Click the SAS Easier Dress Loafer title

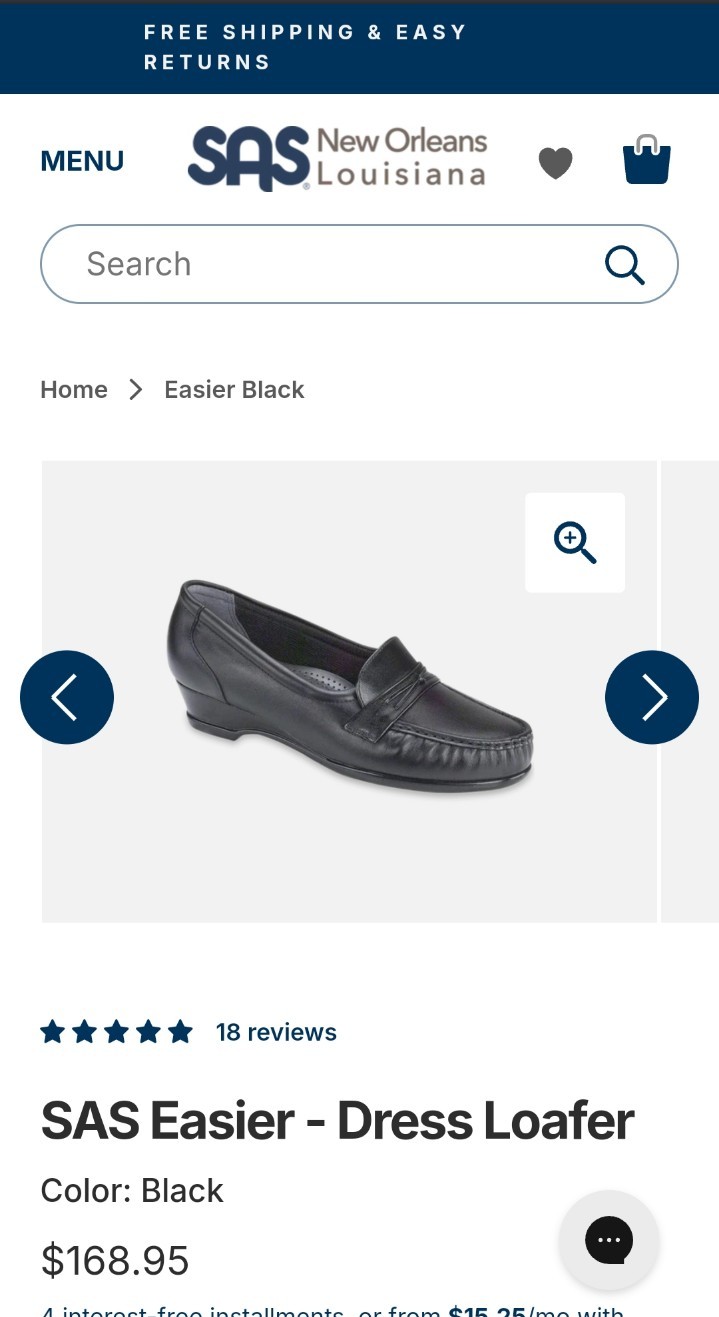(337, 1120)
